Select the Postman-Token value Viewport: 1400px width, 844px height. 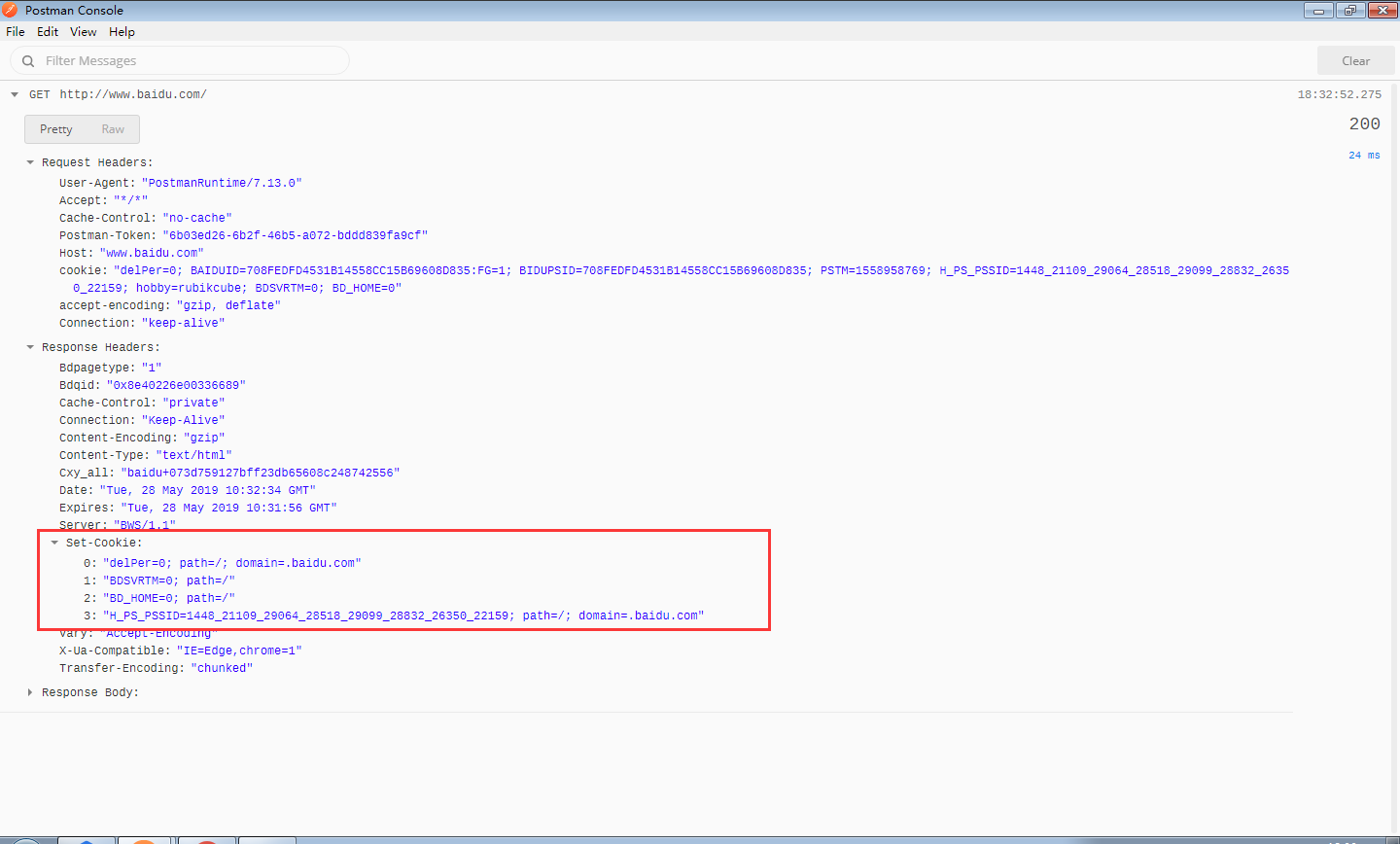(x=296, y=235)
